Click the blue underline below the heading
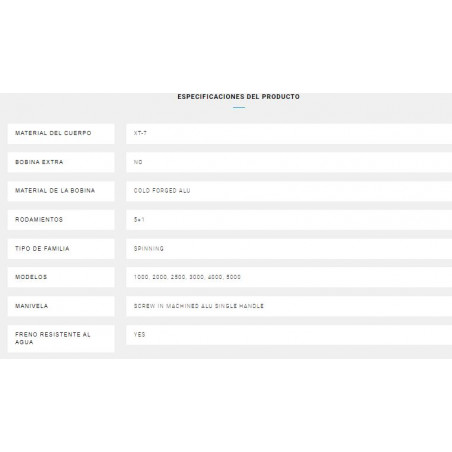 pos(239,107)
